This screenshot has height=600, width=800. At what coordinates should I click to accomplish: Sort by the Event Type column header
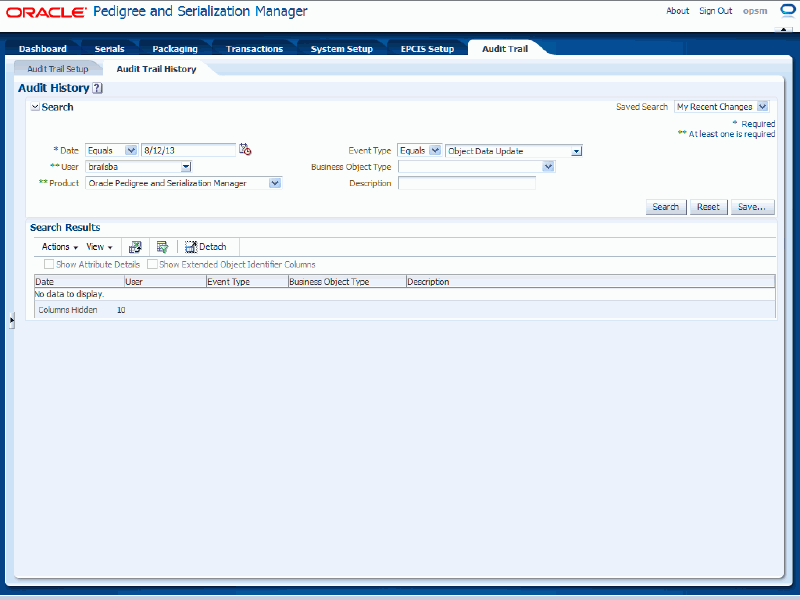pos(247,281)
